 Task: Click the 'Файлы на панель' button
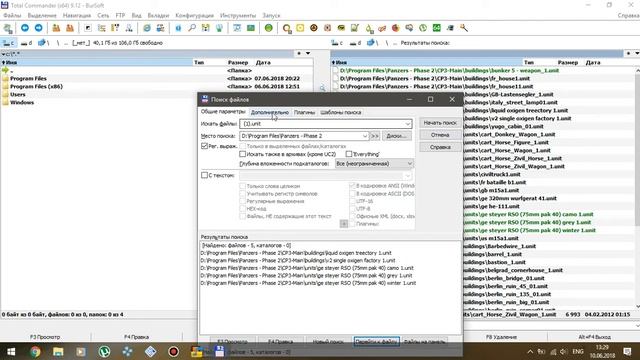click(x=424, y=342)
